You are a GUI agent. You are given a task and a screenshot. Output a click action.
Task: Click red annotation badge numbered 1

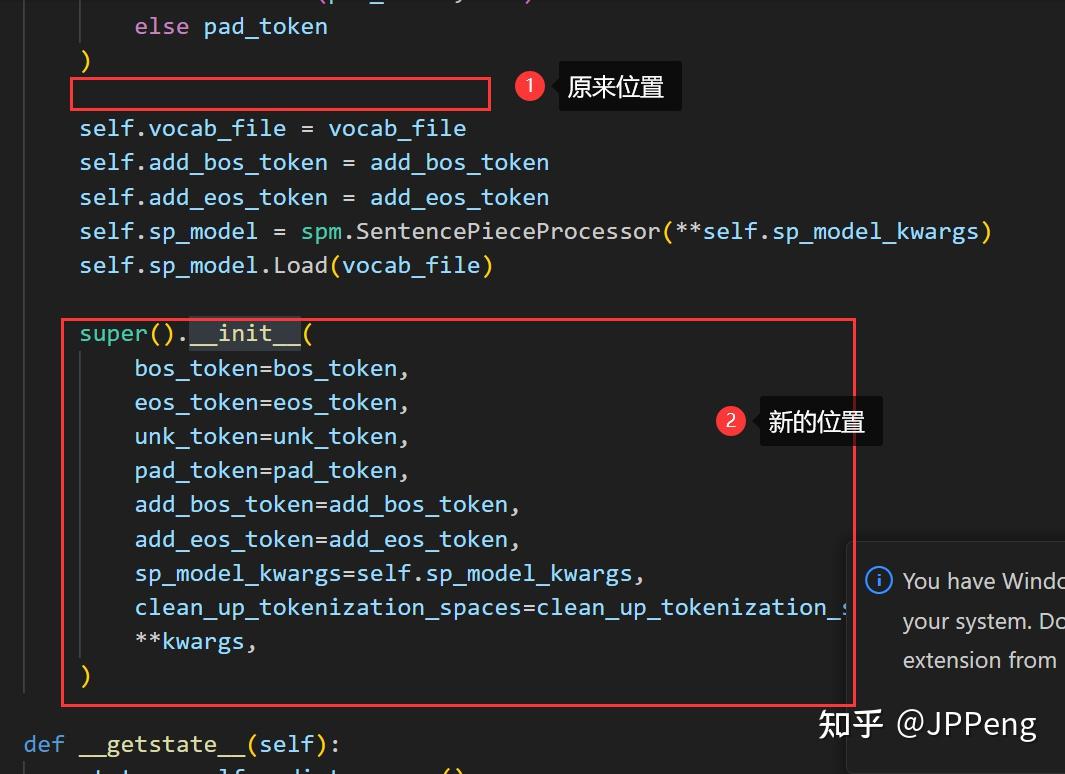tap(529, 86)
